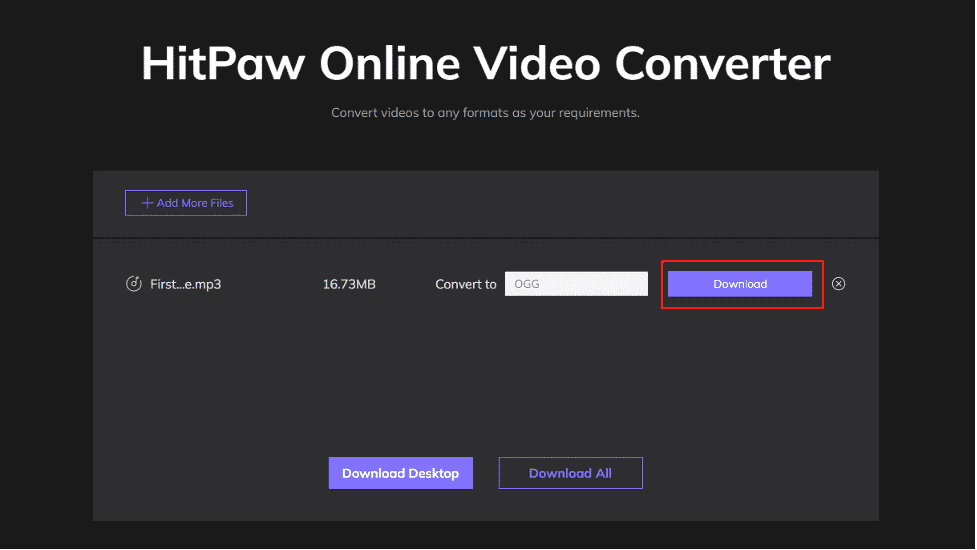Open the OGG Convert to format dropdown
Screen dimensions: 977x550
pos(576,284)
